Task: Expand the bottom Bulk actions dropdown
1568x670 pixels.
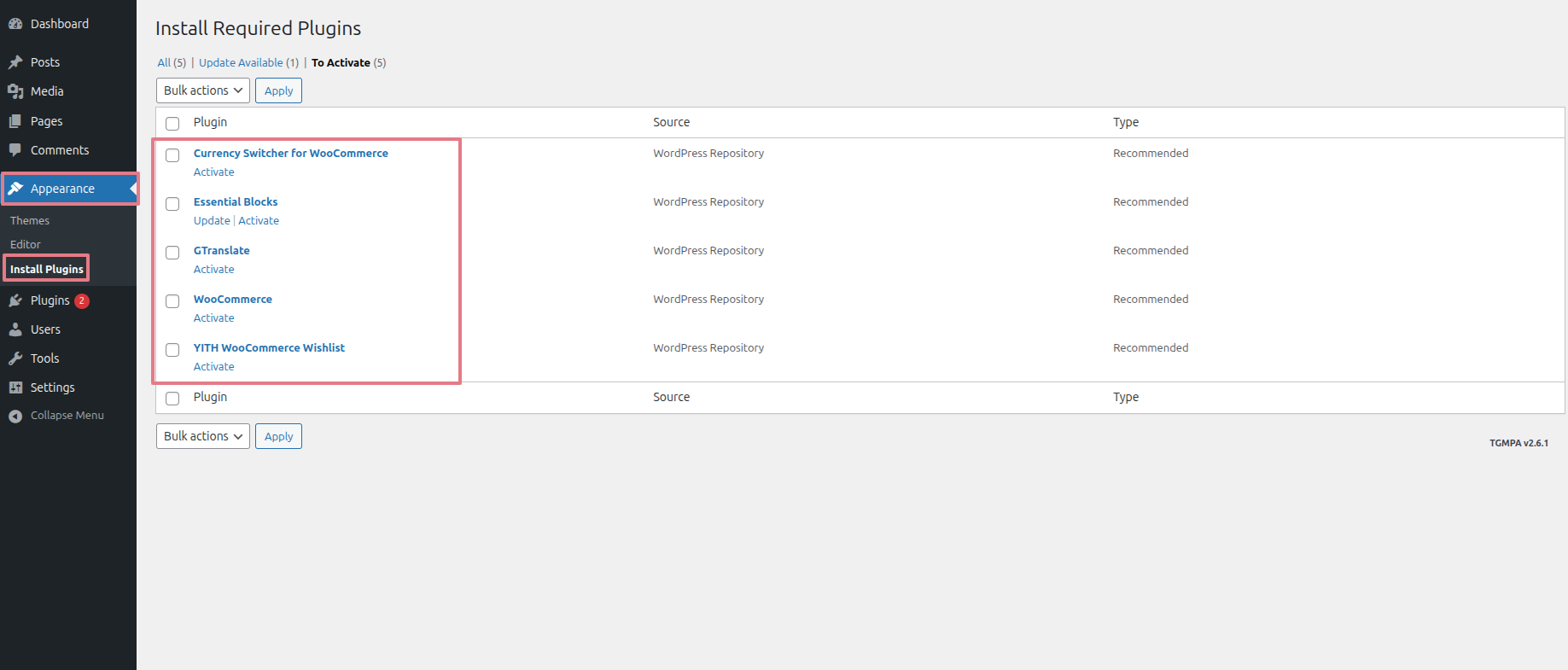Action: click(202, 436)
